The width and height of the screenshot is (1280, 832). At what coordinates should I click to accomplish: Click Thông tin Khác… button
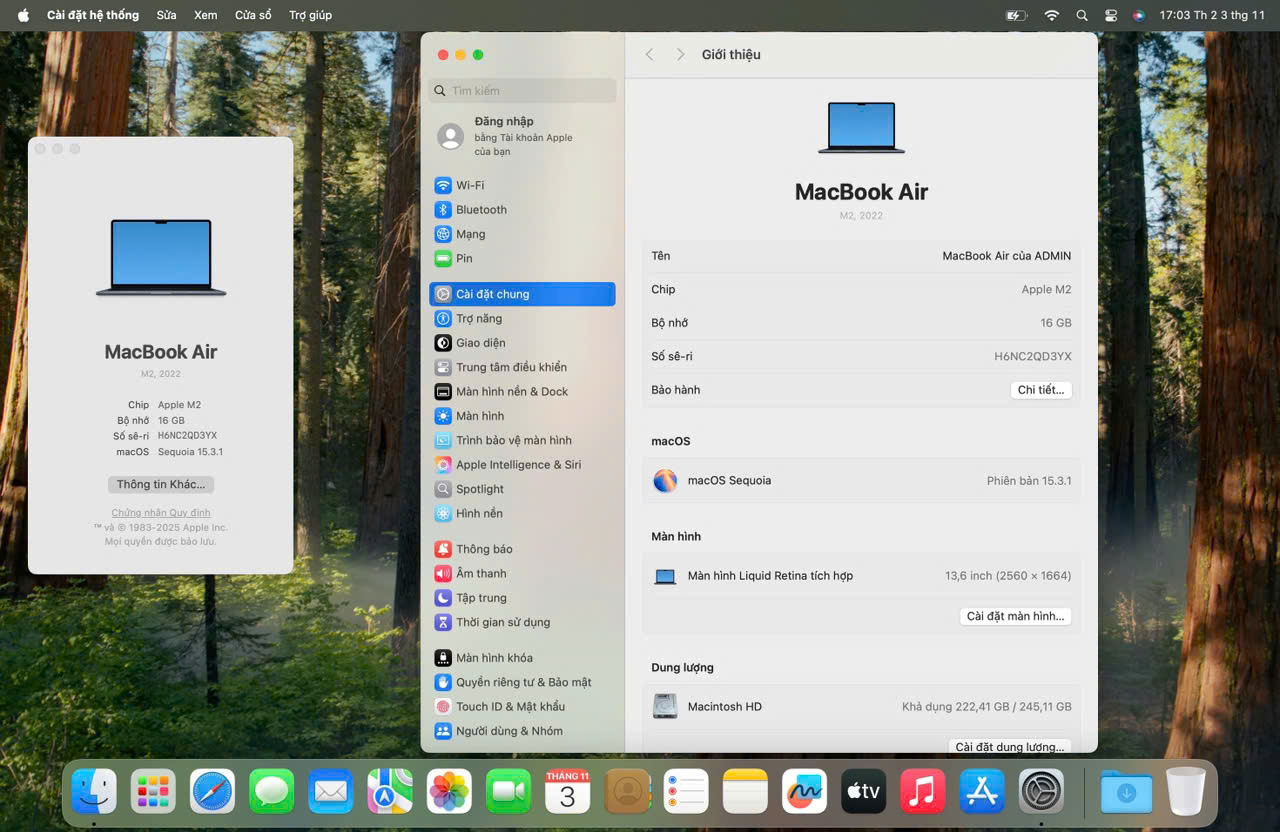pos(161,484)
